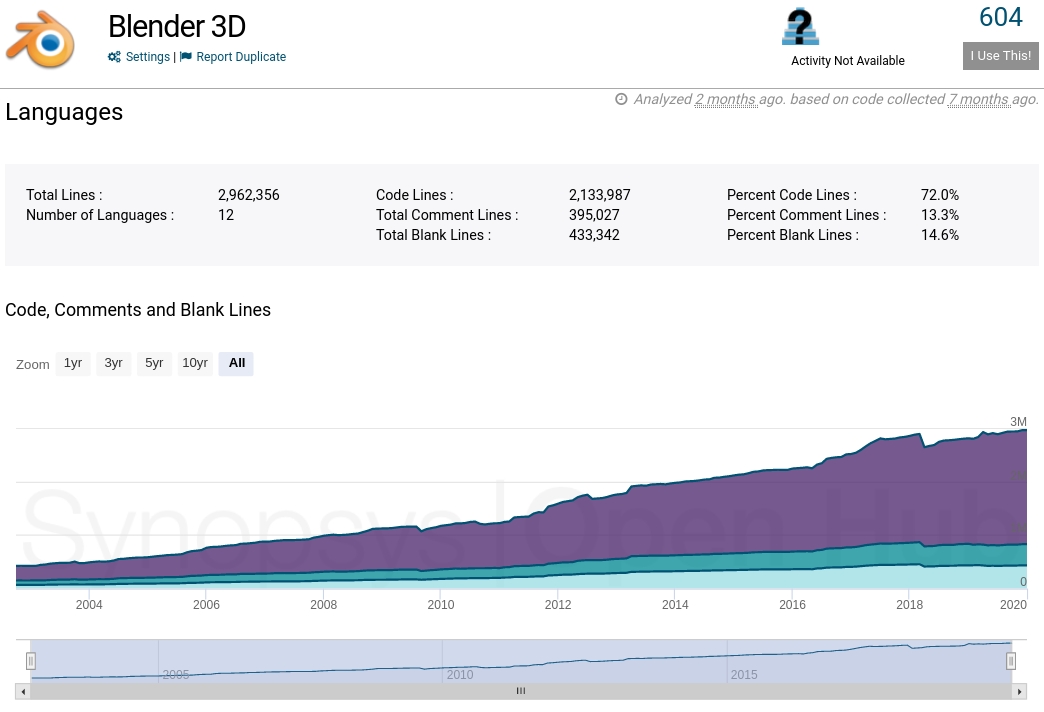
Task: Select the All zoom range
Action: pos(236,364)
